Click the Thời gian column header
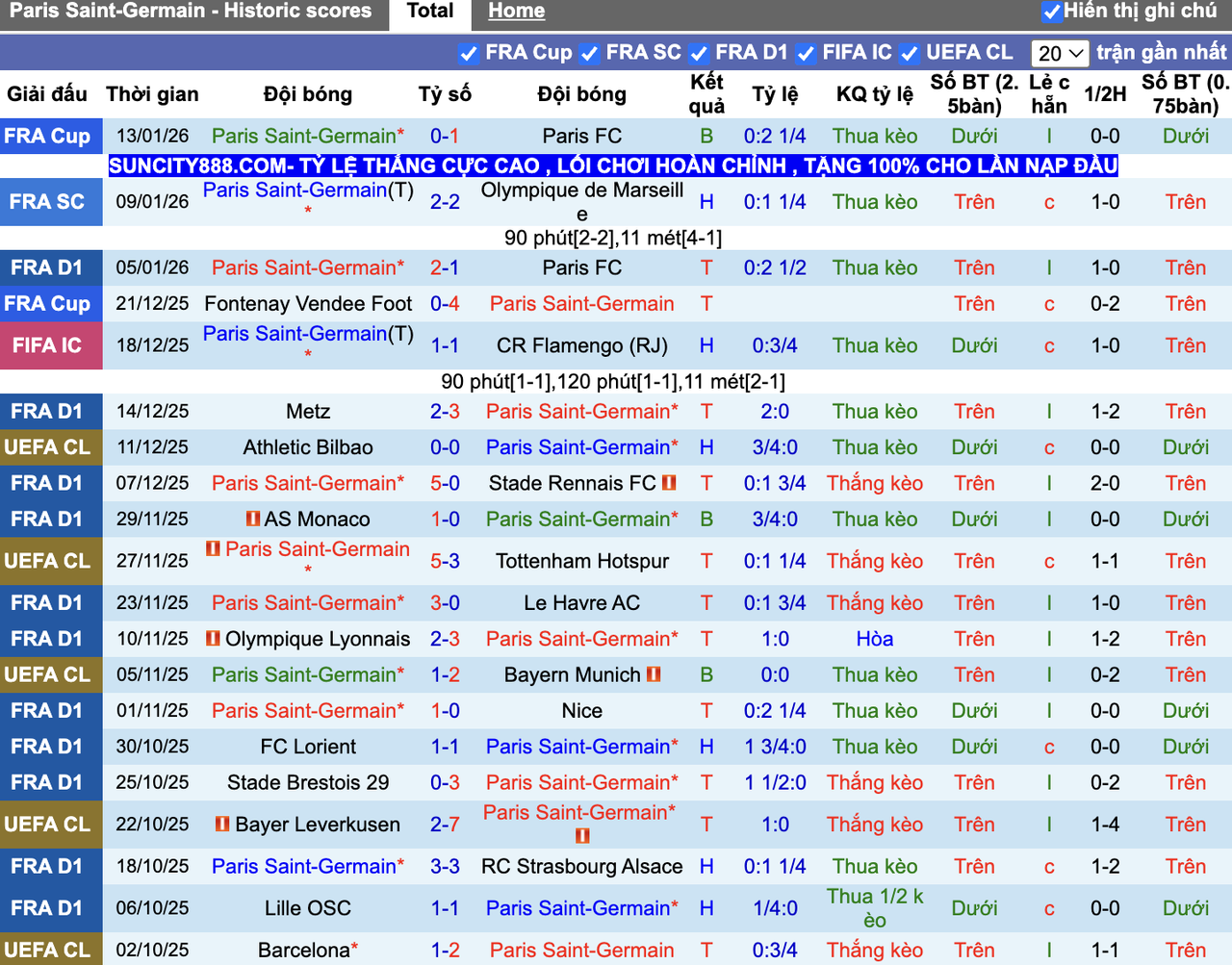This screenshot has height=965, width=1232. (x=152, y=94)
